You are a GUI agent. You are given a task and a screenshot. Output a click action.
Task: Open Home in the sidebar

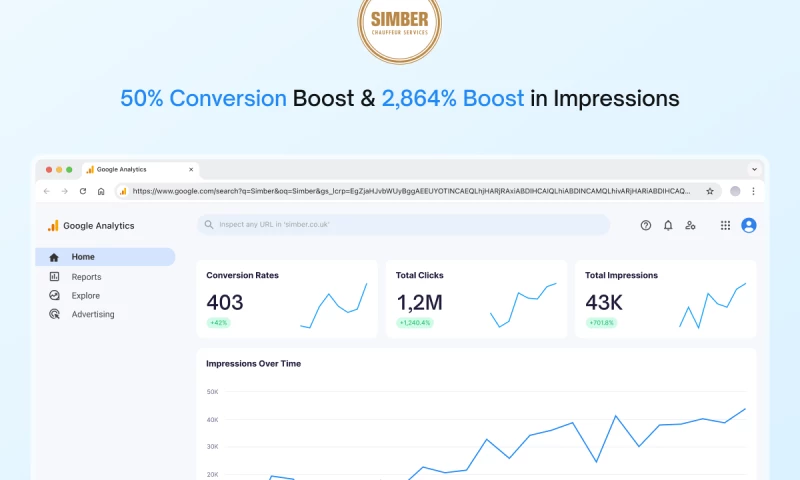pyautogui.click(x=105, y=257)
